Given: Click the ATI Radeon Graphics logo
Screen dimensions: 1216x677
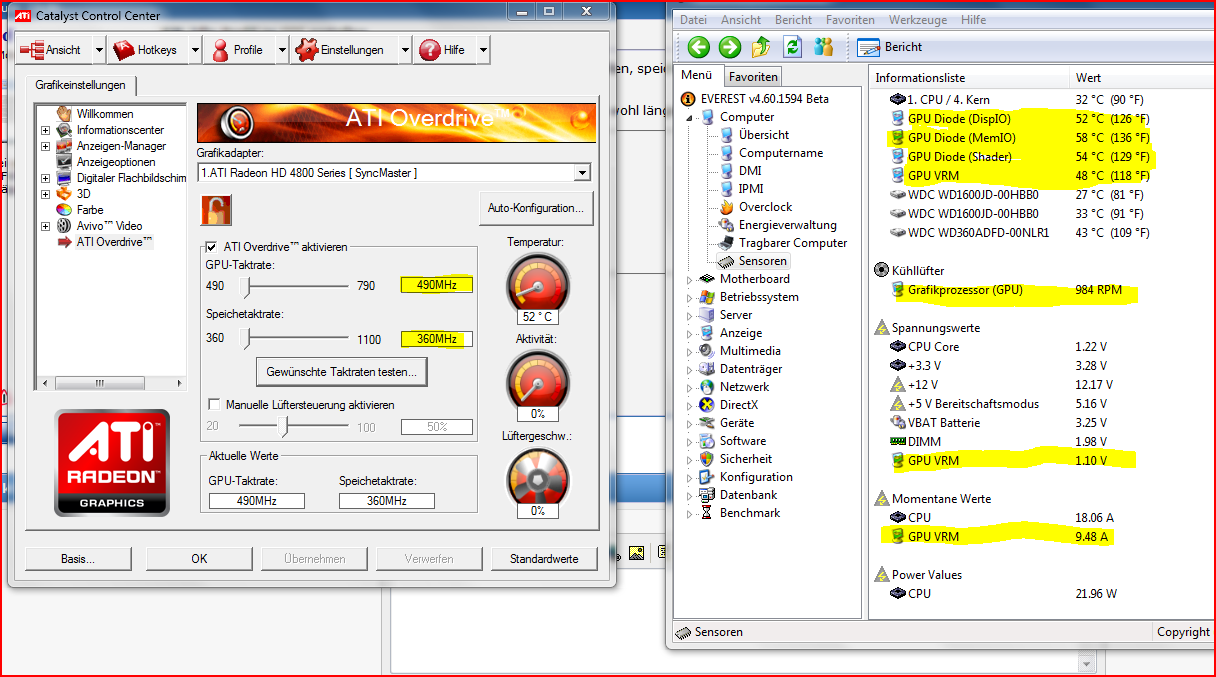Looking at the screenshot, I should tap(112, 462).
